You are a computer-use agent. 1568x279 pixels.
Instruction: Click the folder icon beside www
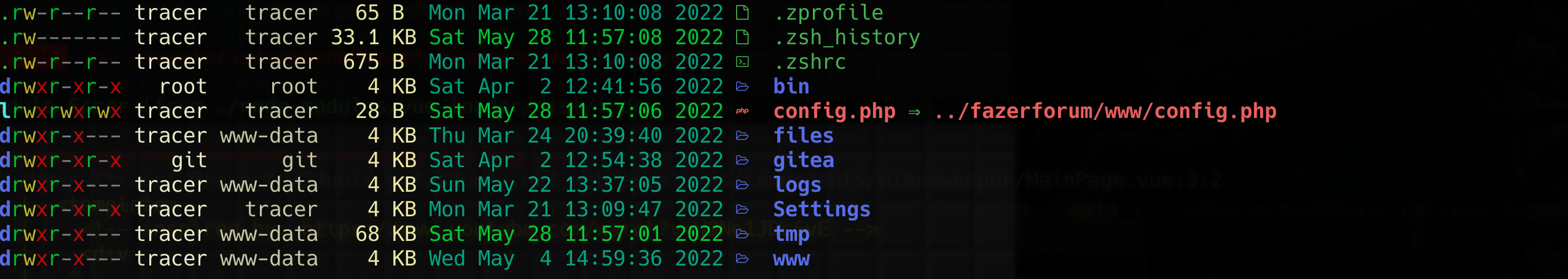(742, 259)
